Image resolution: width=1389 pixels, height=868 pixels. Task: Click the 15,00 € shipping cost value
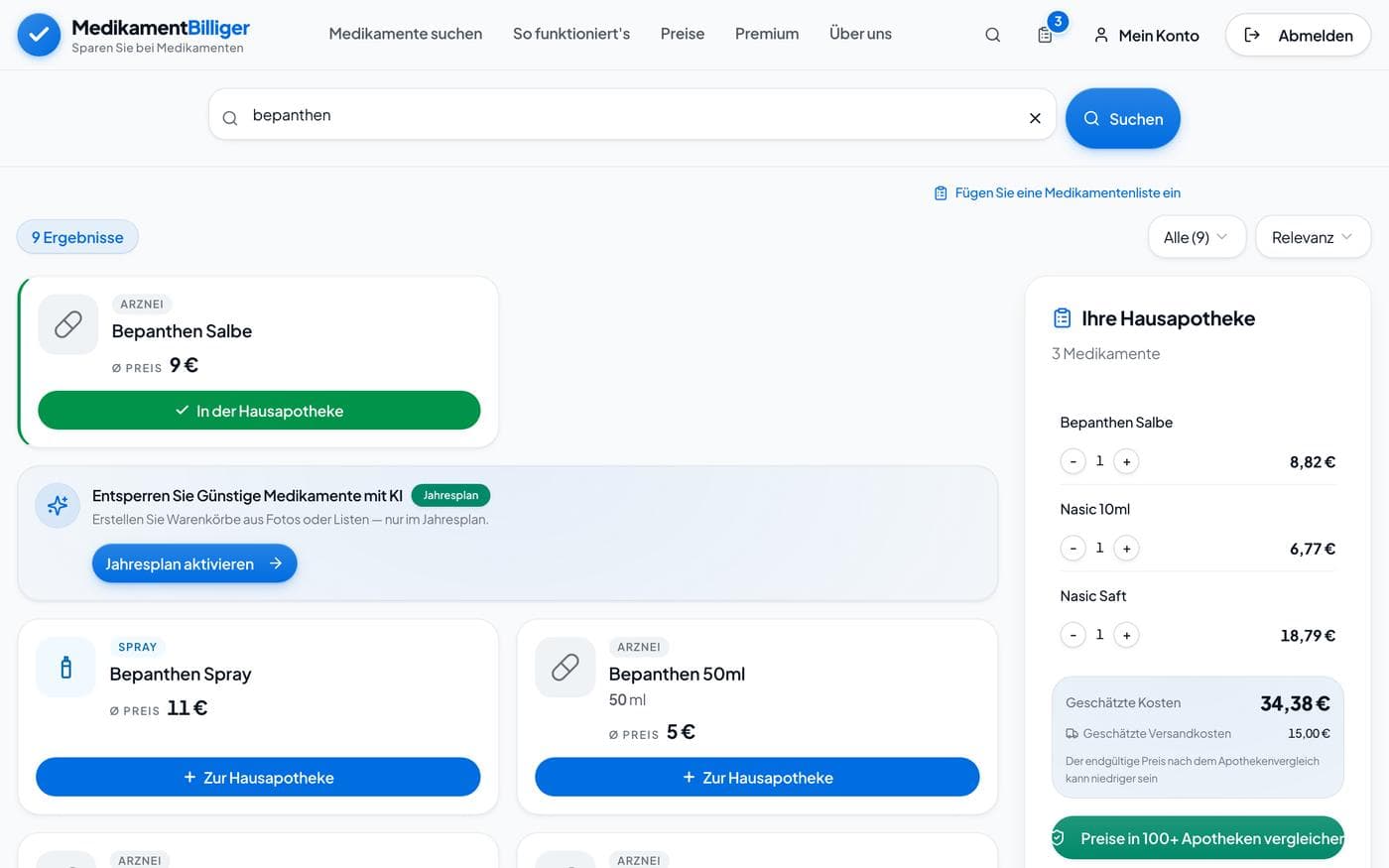point(1309,734)
